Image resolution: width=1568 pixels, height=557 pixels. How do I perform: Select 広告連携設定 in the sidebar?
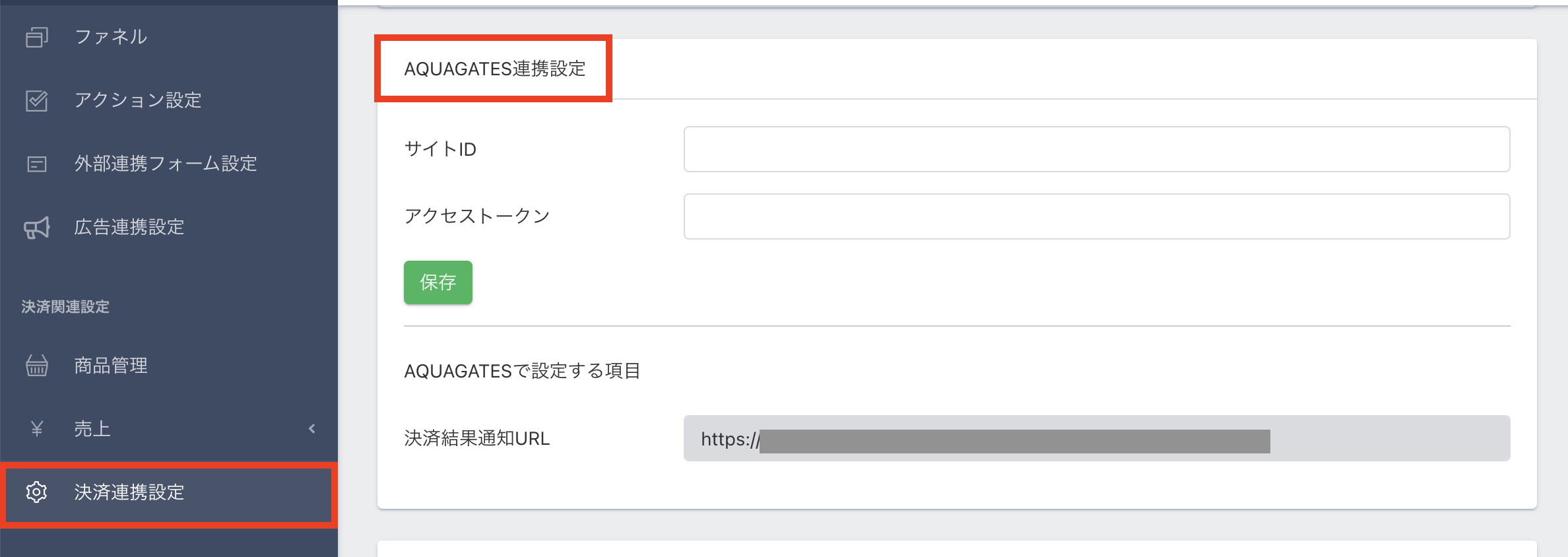click(x=129, y=228)
